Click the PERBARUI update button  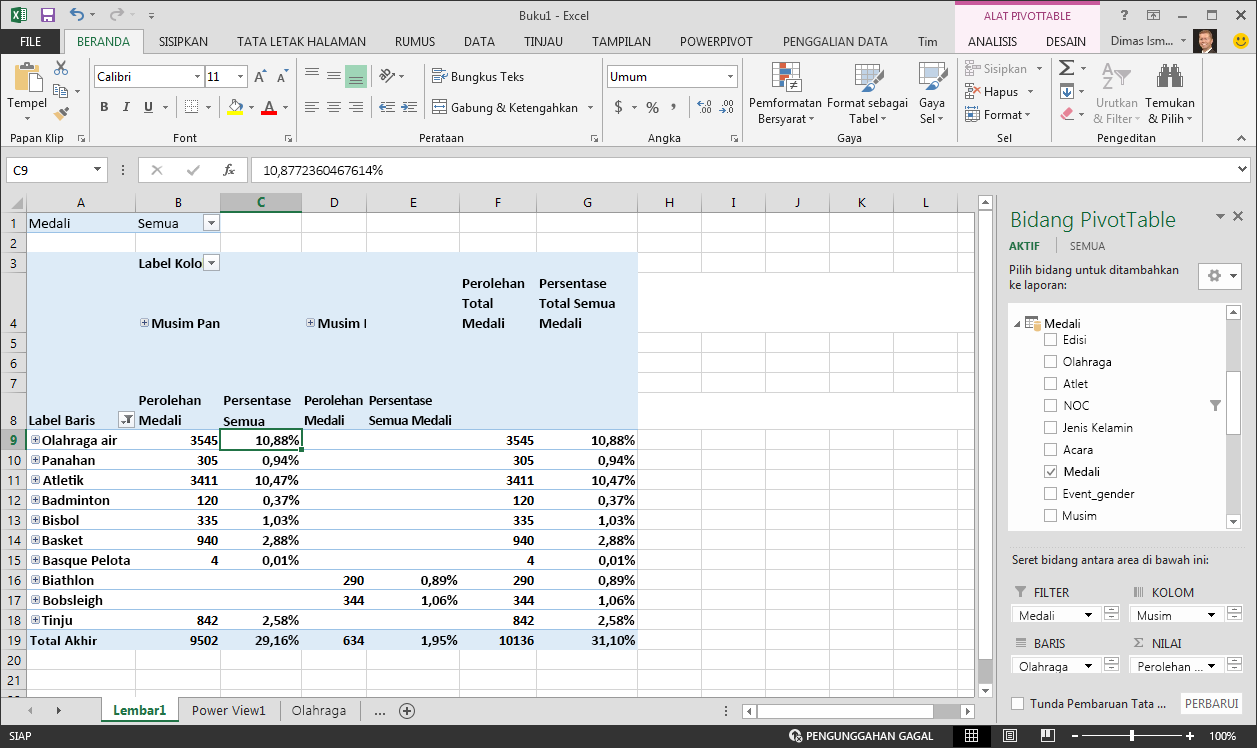pyautogui.click(x=1212, y=704)
